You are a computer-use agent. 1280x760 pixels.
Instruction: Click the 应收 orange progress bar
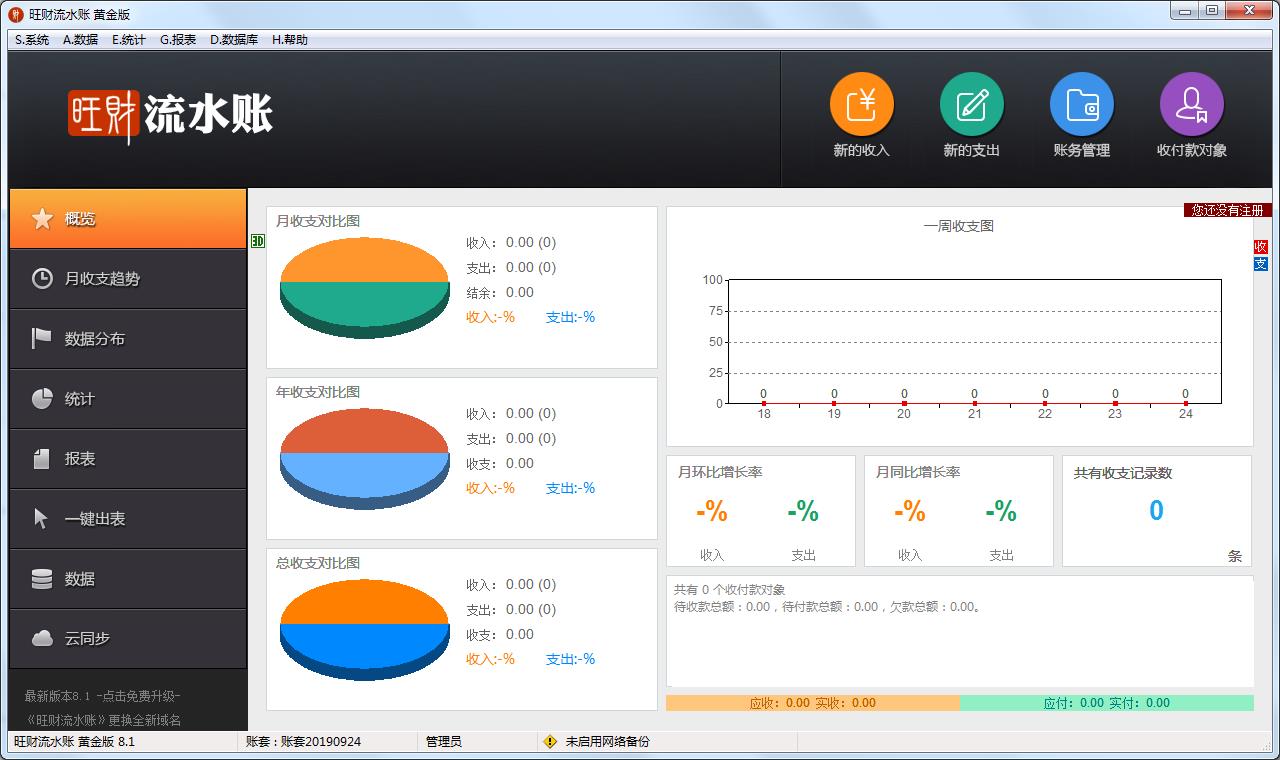[x=813, y=703]
